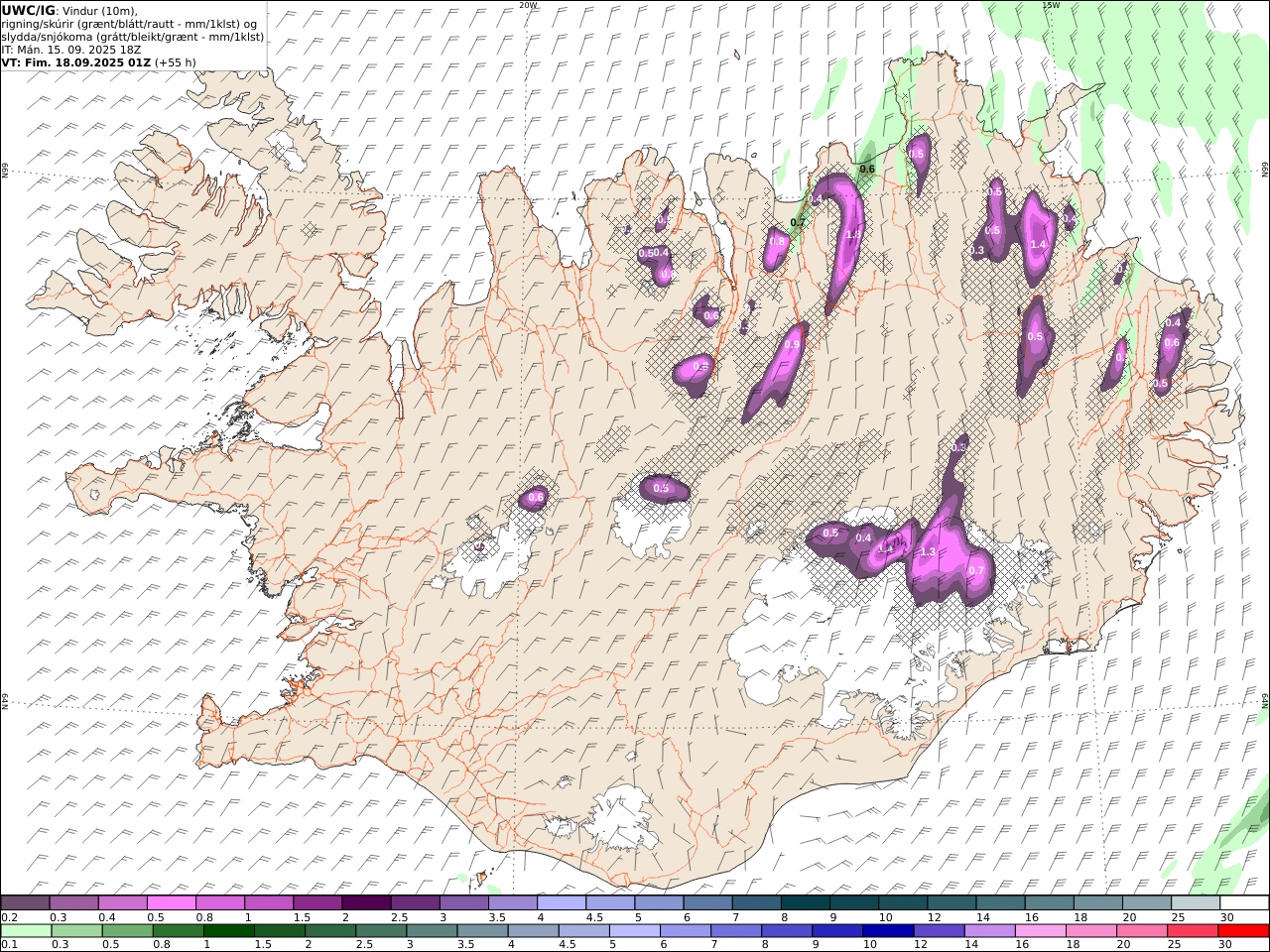Screen dimensions: 1270x952
Task: Click the 'UWC/IG: Vindur (10m)' title line
Action: pyautogui.click(x=69, y=10)
